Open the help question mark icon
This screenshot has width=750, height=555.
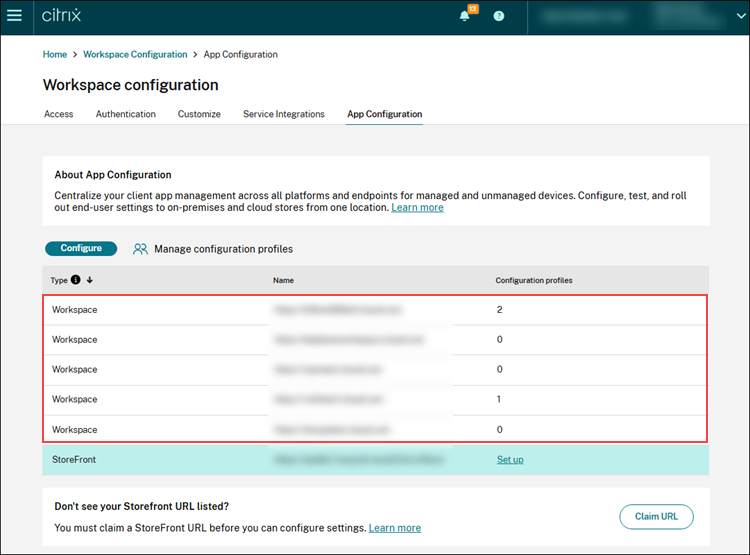[499, 16]
